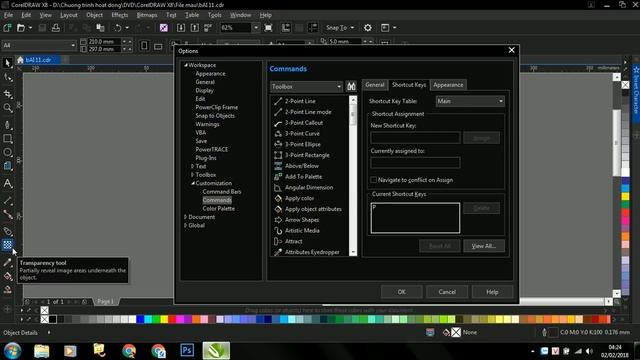
Task: Expand the Text tree node
Action: pos(193,166)
